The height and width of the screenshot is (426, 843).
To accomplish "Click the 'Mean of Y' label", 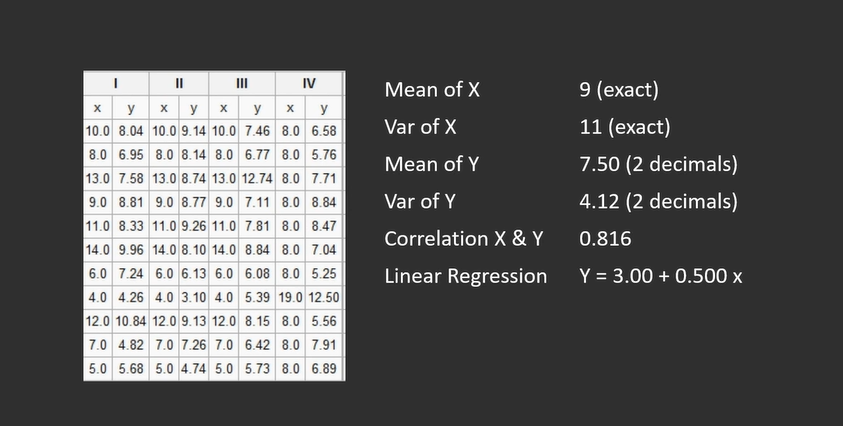I will tap(431, 164).
